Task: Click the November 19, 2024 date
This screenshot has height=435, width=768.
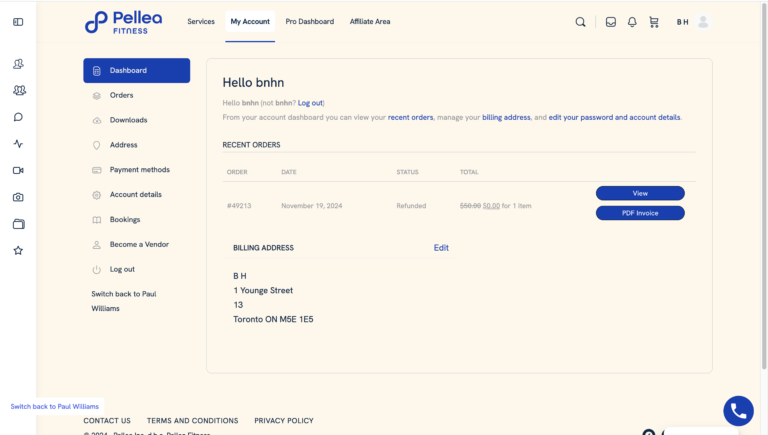Action: tap(312, 206)
